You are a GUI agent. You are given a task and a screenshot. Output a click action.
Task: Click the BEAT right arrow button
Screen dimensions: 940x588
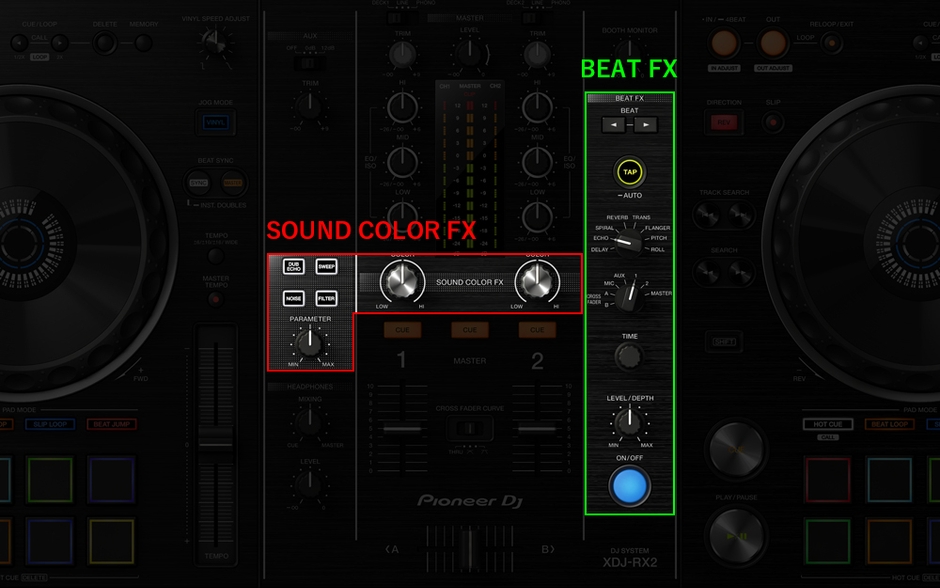(x=645, y=125)
